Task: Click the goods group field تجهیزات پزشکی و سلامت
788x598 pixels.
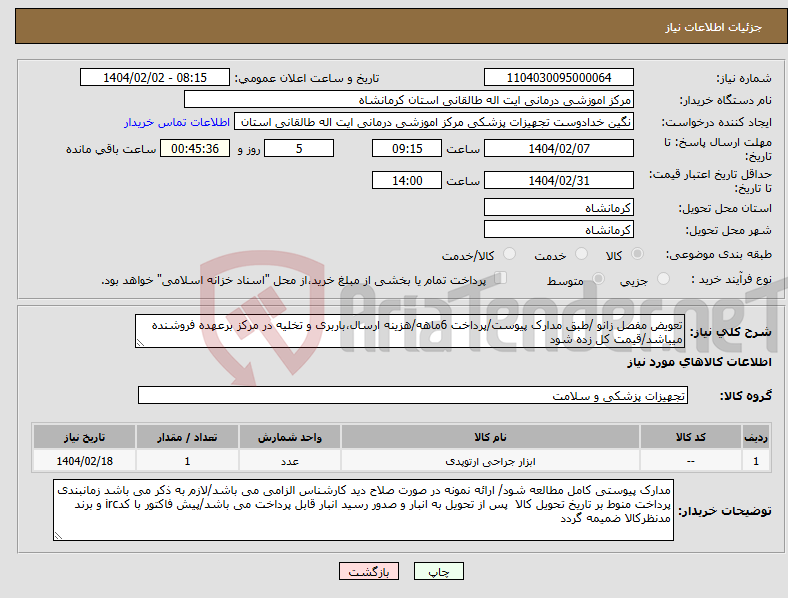Action: click(x=413, y=395)
